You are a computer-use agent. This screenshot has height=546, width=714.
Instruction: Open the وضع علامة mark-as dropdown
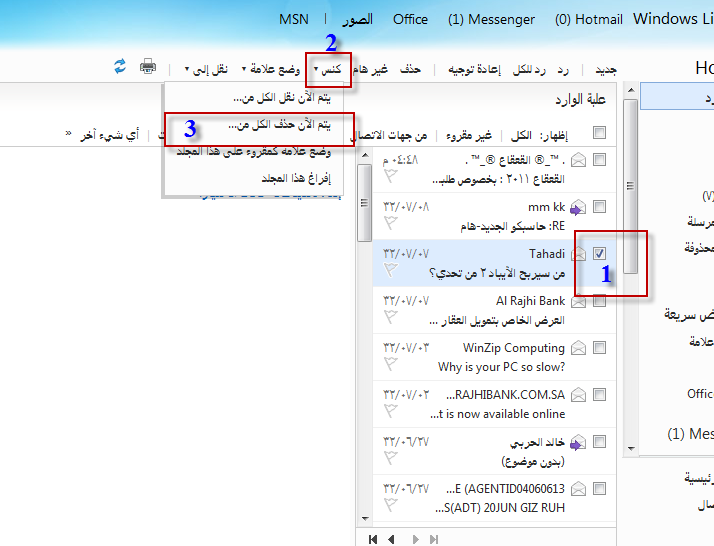coord(270,69)
